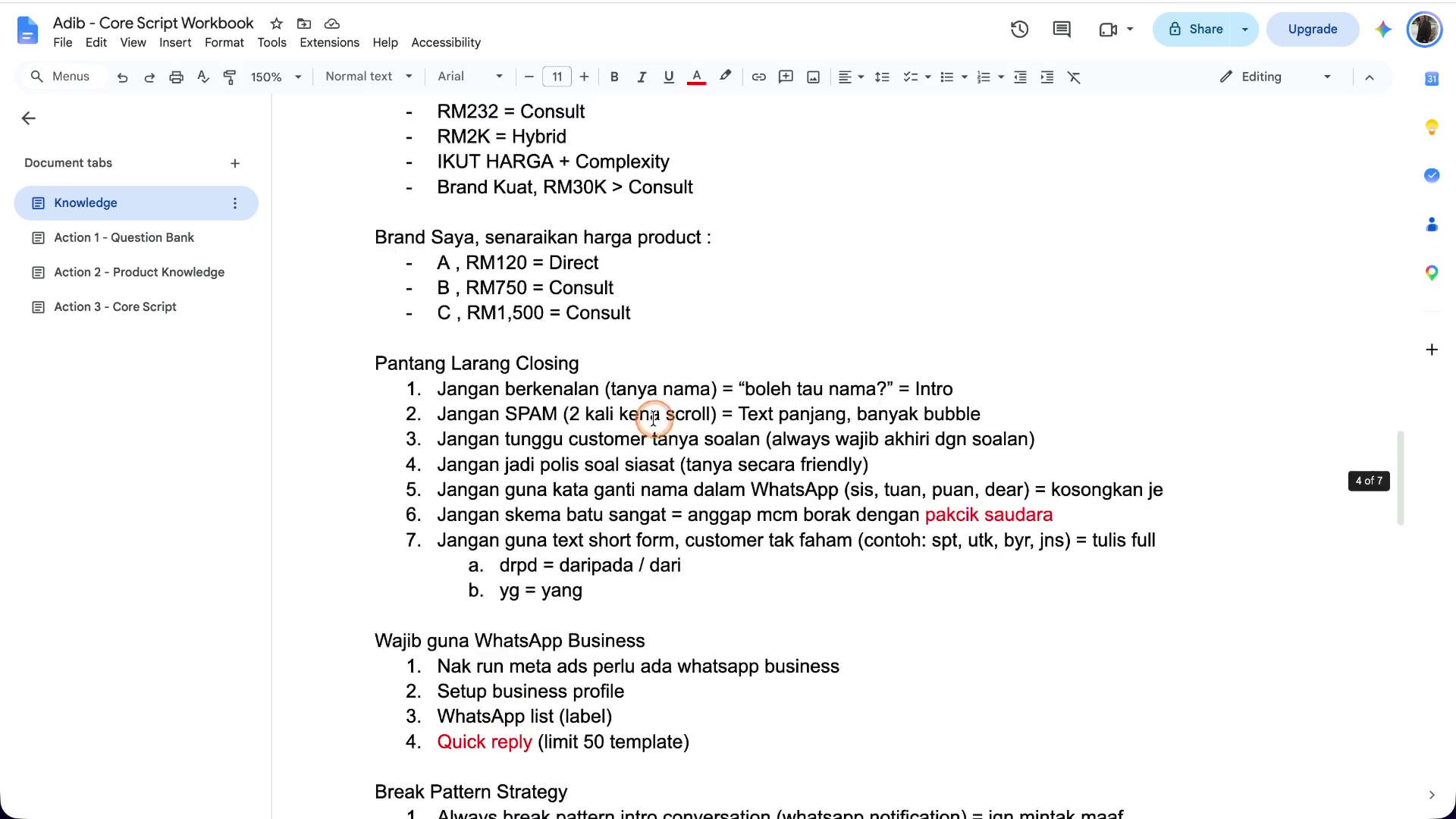Switch to Action 3 - Core Script tab

tap(136, 307)
